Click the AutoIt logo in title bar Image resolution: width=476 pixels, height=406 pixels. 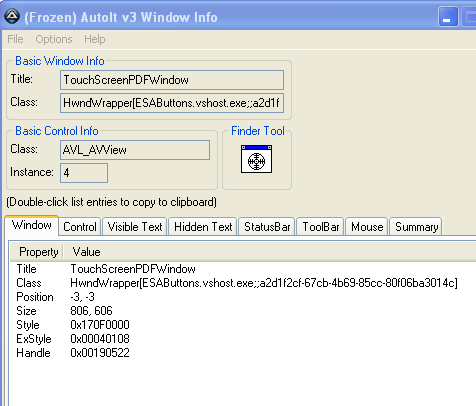coord(12,16)
